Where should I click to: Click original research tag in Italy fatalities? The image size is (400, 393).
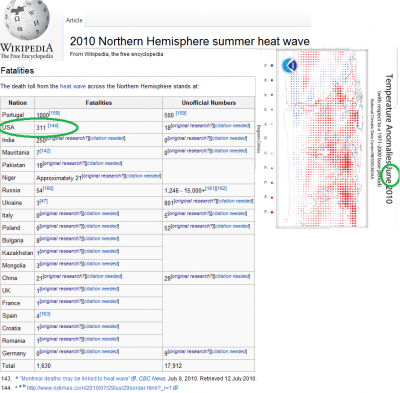click(60, 213)
